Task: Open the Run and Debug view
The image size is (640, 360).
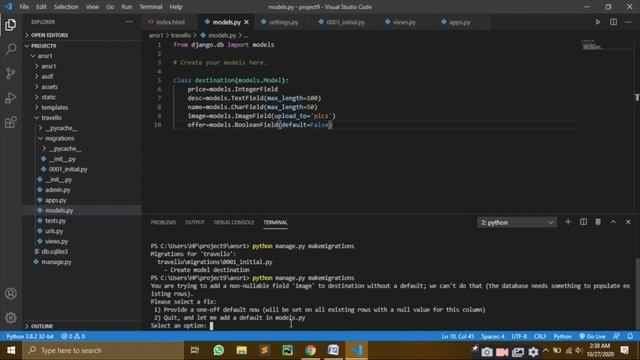Action: (x=11, y=98)
